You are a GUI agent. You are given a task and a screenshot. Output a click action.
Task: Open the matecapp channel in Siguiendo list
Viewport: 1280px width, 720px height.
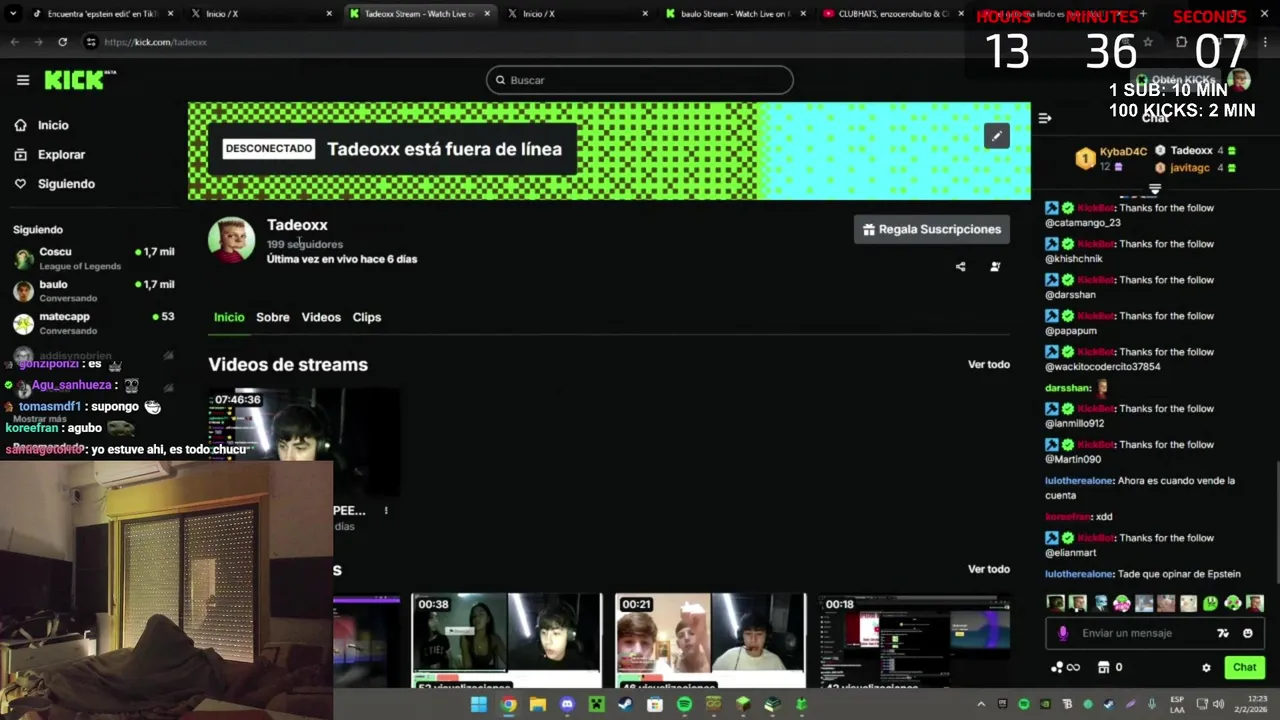pyautogui.click(x=94, y=323)
